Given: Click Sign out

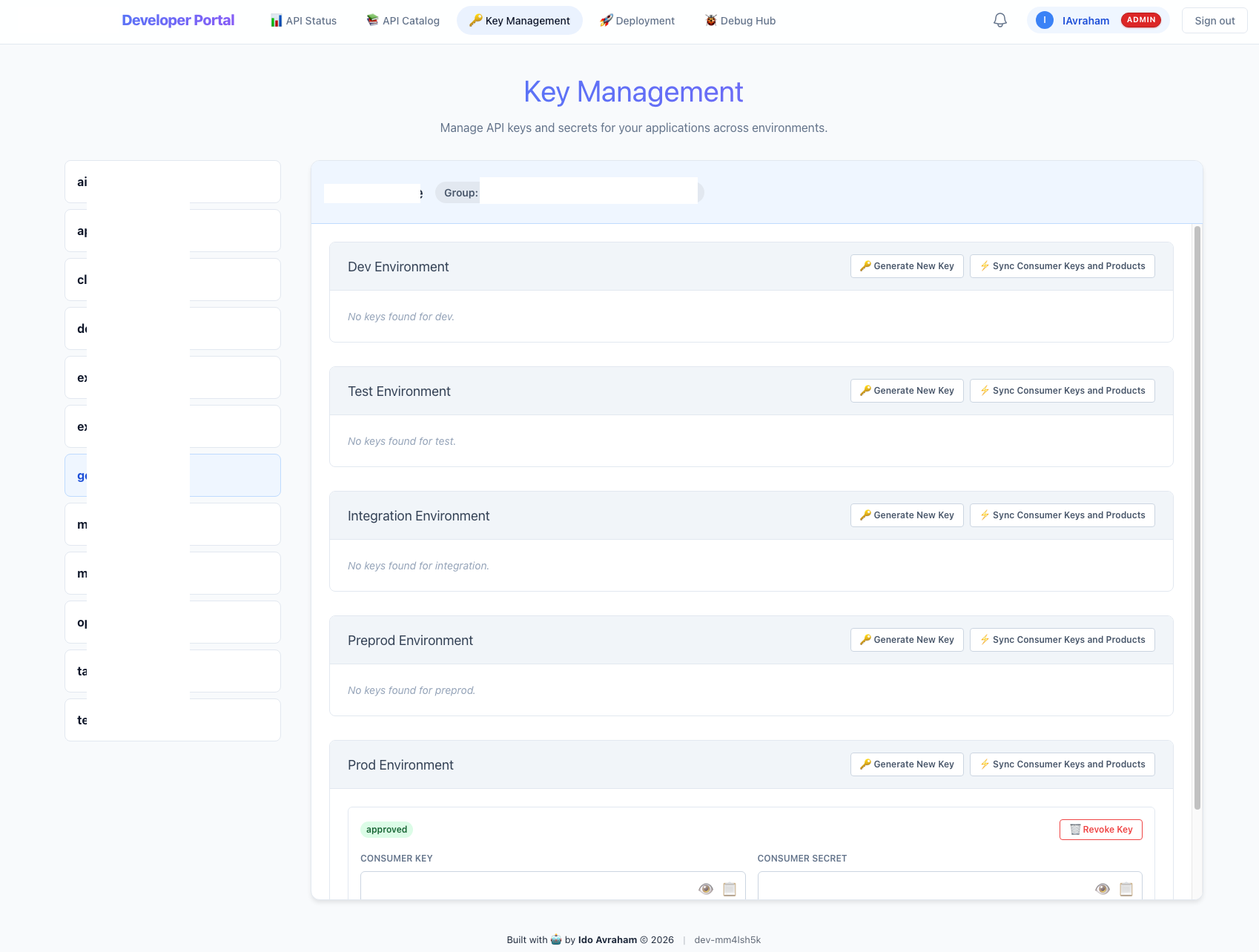Looking at the screenshot, I should [1214, 20].
